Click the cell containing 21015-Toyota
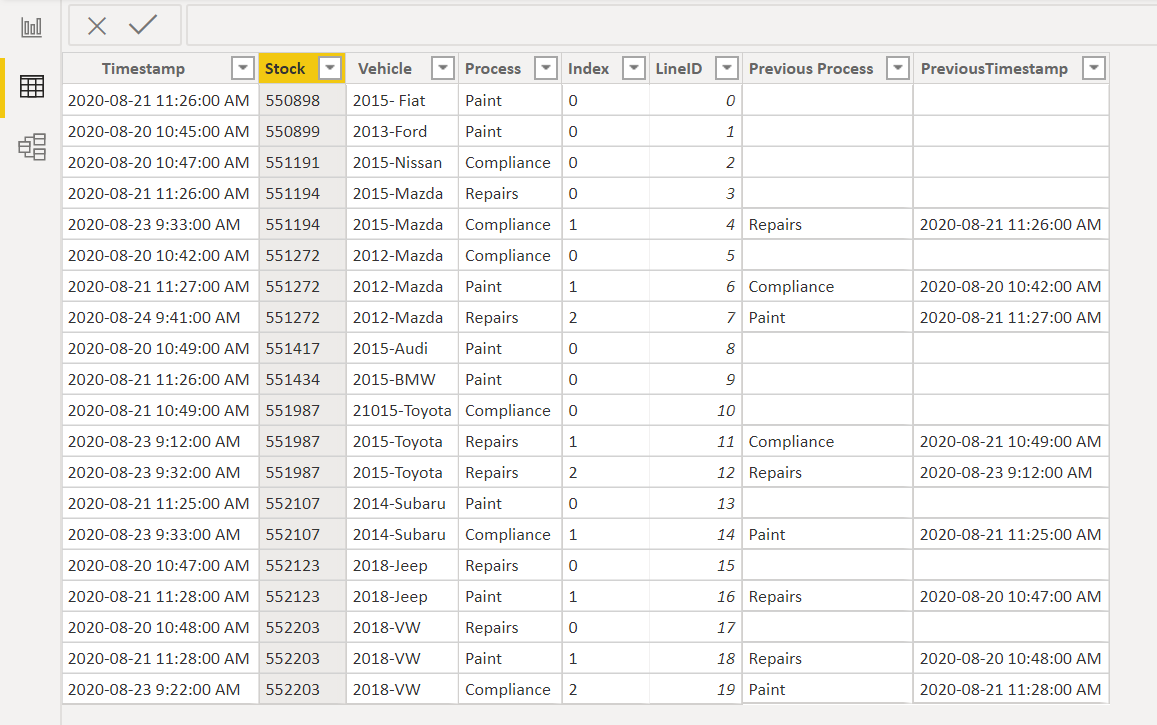This screenshot has width=1157, height=725. pyautogui.click(x=402, y=410)
